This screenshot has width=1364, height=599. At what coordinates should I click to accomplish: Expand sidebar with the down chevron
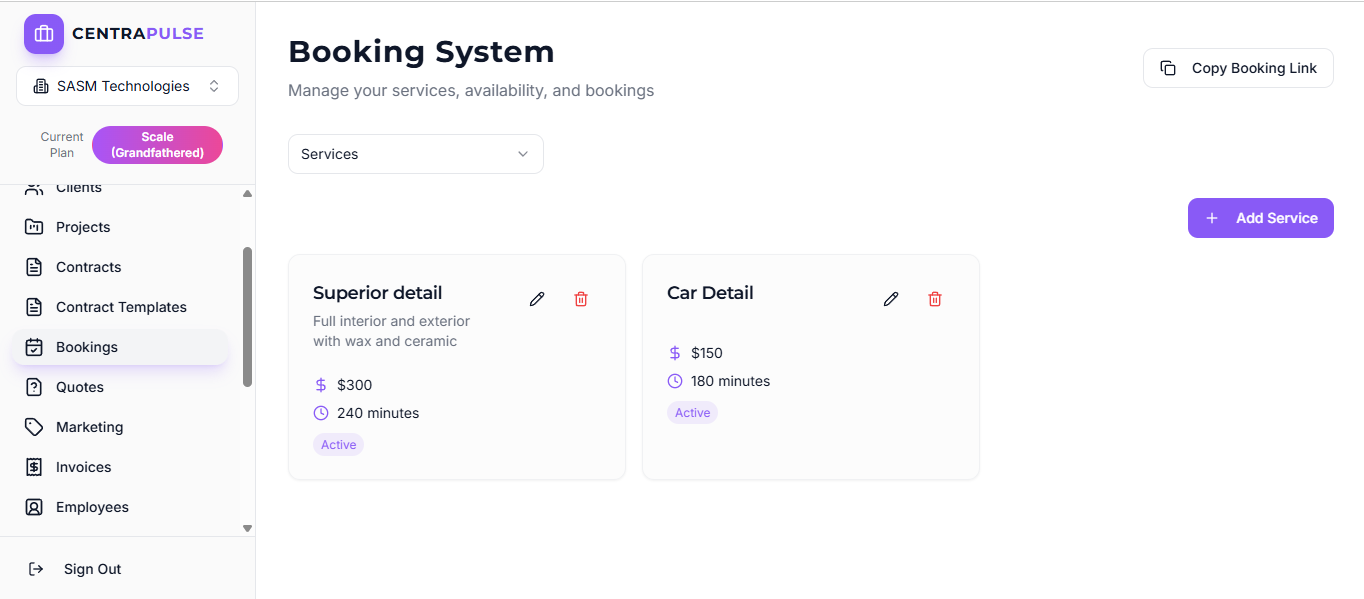(x=247, y=528)
